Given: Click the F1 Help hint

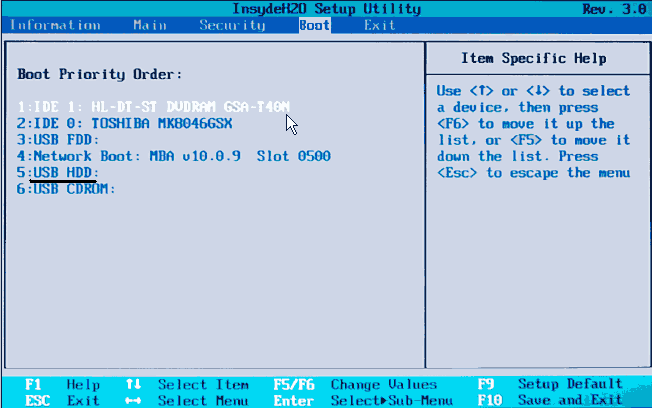Looking at the screenshot, I should click(62, 384).
